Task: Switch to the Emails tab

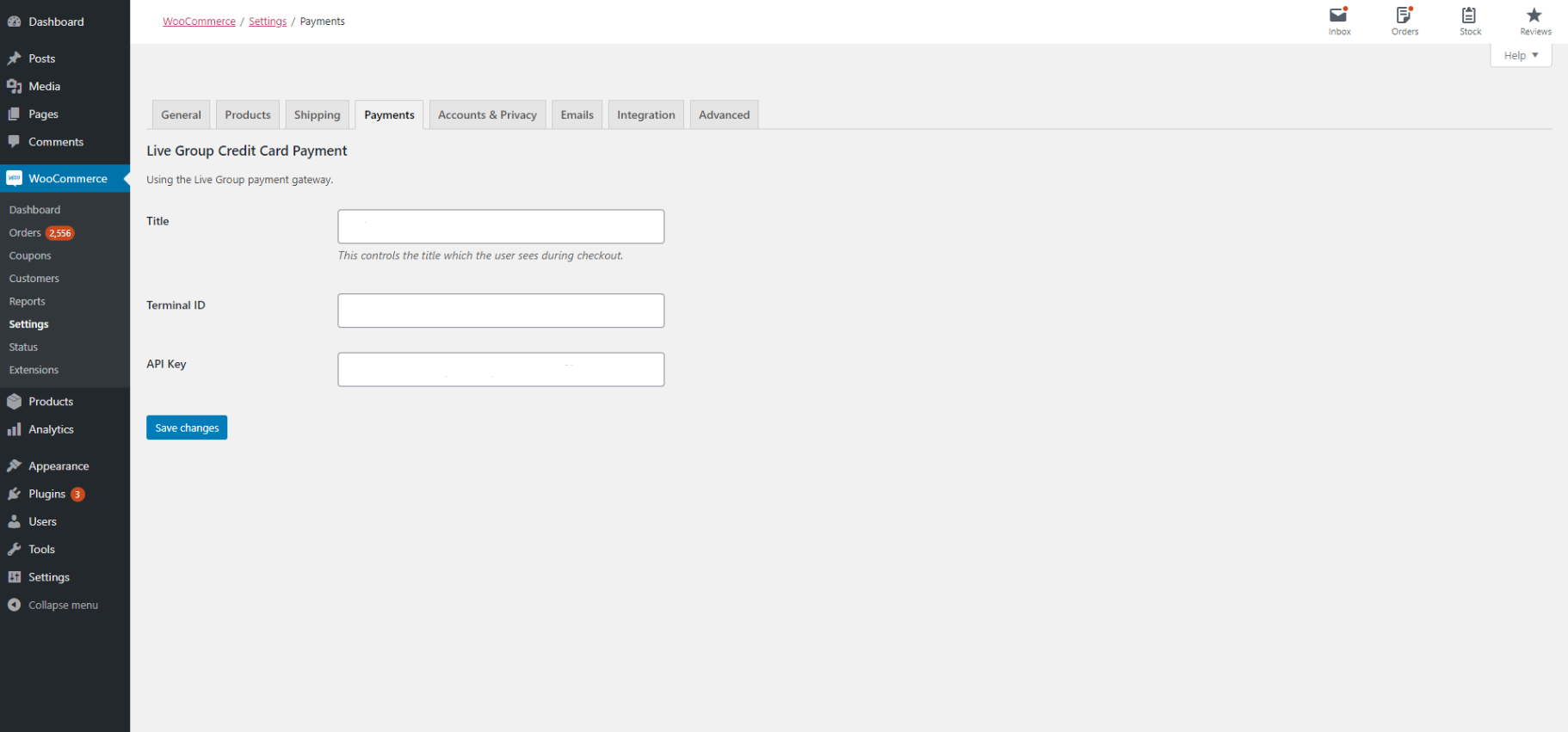Action: click(x=577, y=114)
